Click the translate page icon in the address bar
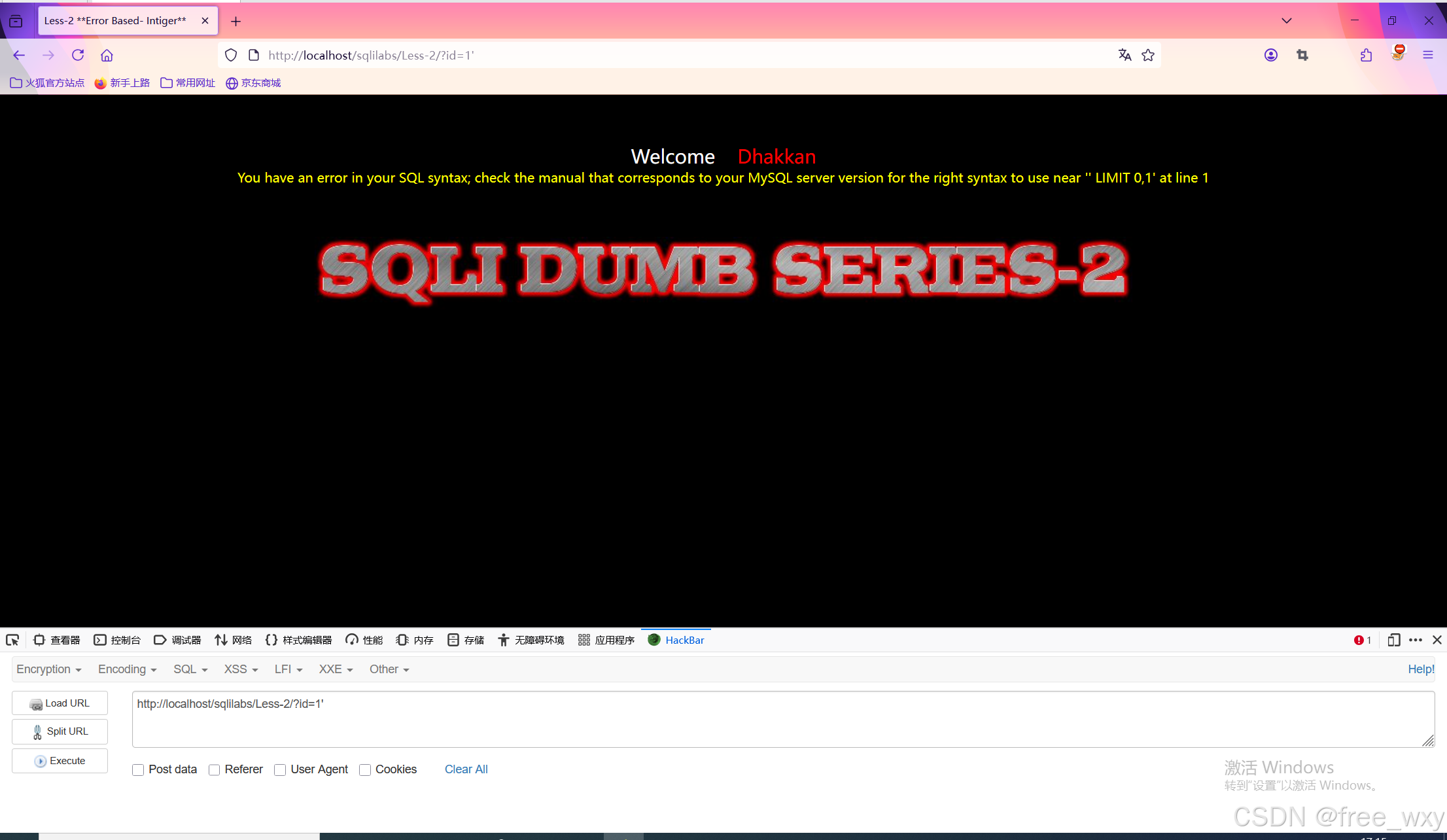 1124,56
